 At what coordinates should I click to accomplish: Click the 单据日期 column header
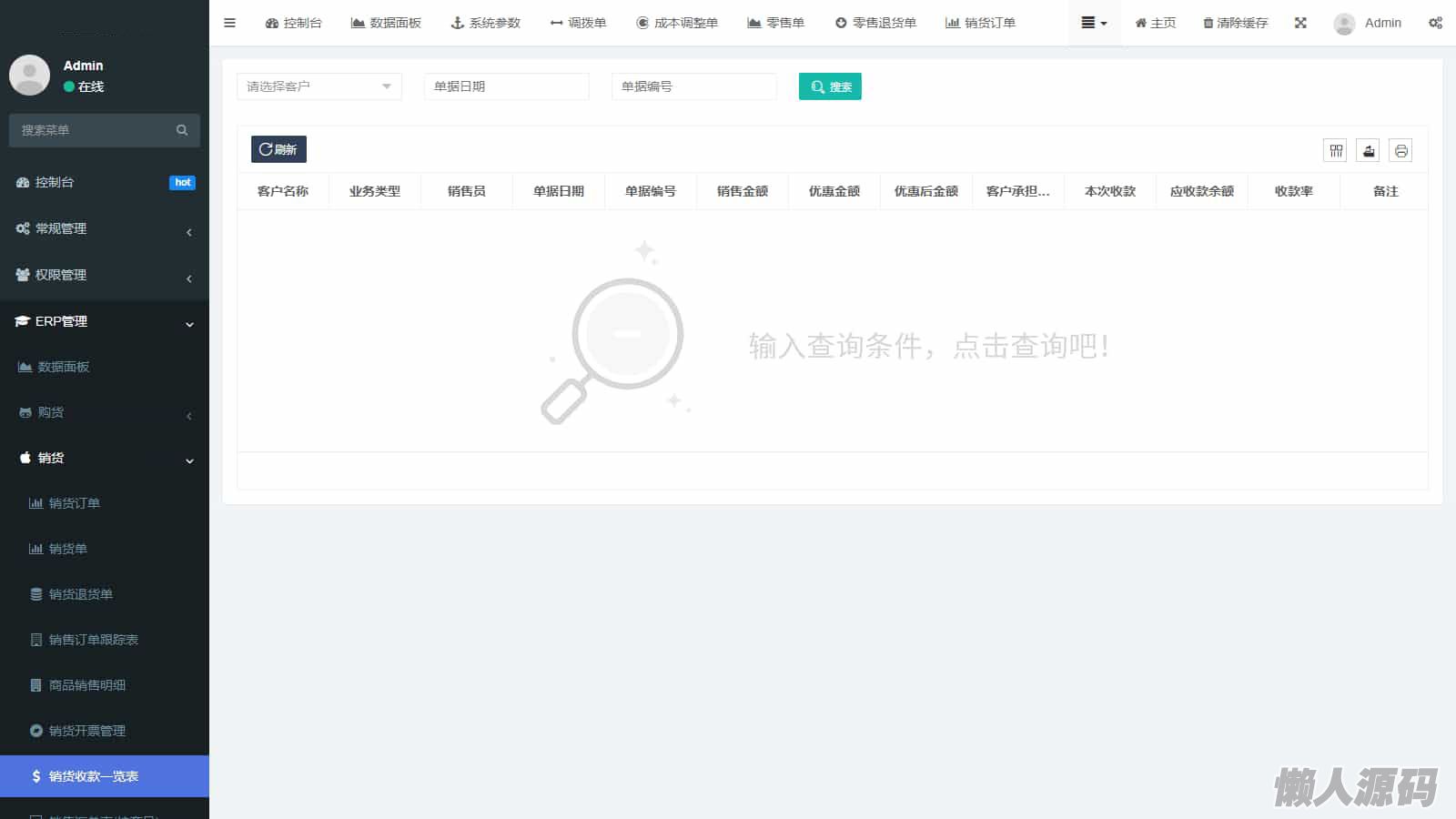tap(559, 191)
